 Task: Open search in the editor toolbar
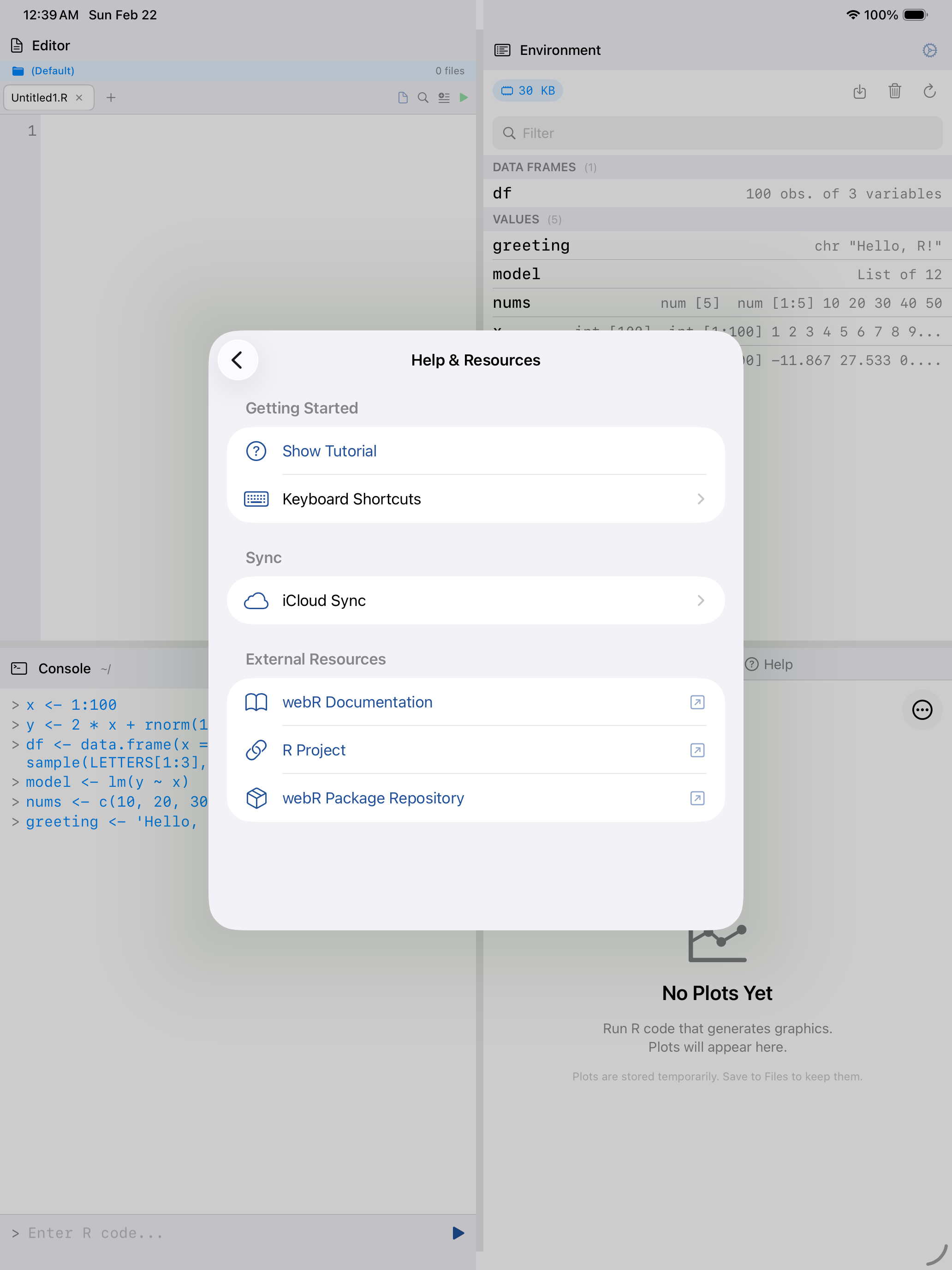[x=423, y=98]
